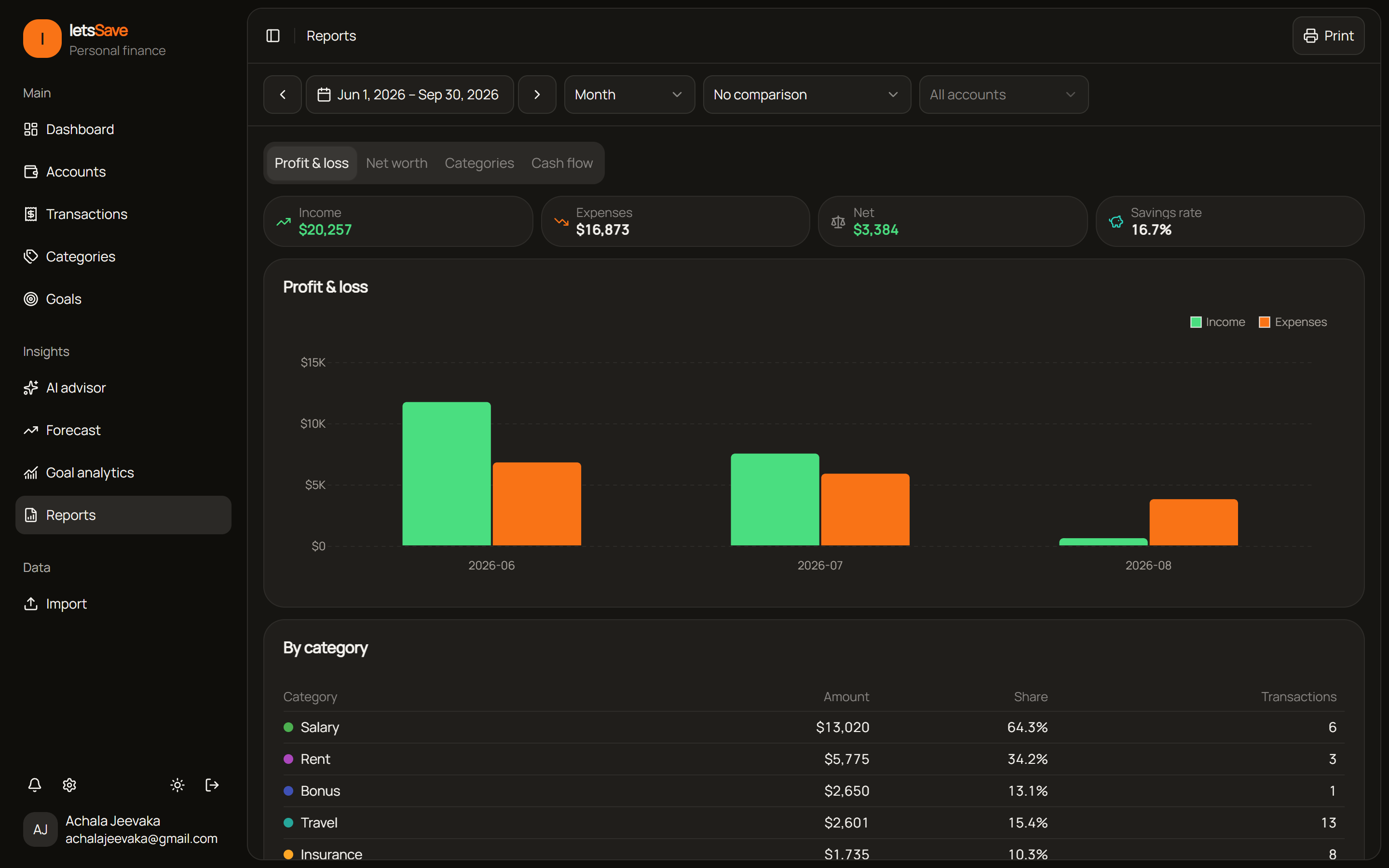
Task: Open Categories in the sidebar
Action: 123,257
